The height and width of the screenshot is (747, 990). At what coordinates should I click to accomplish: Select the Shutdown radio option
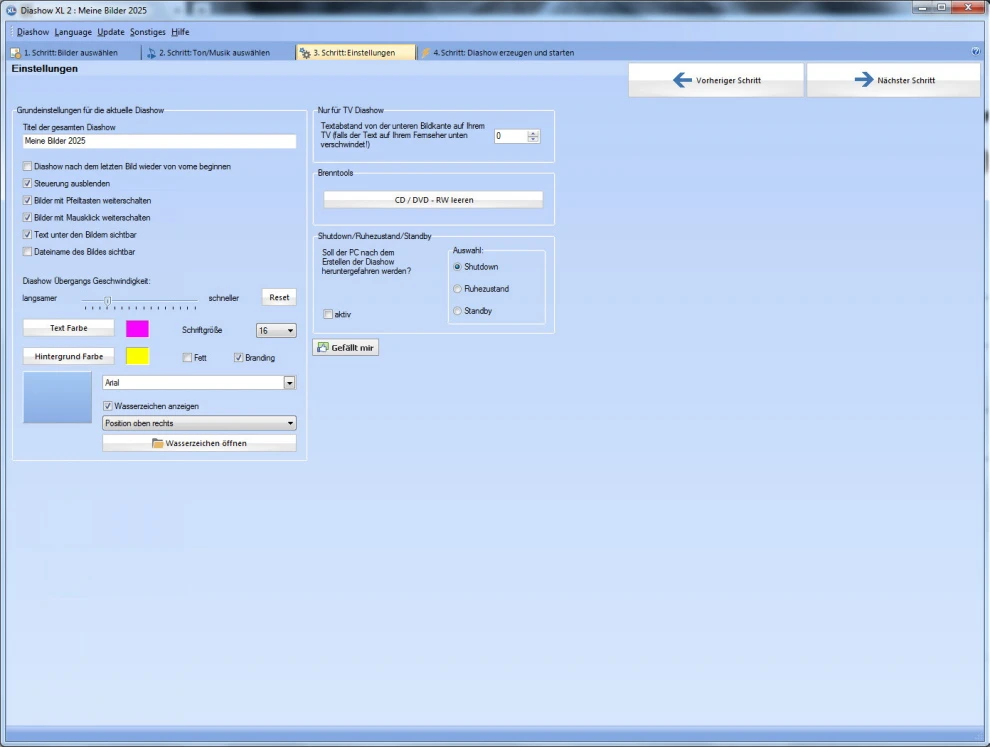click(457, 266)
